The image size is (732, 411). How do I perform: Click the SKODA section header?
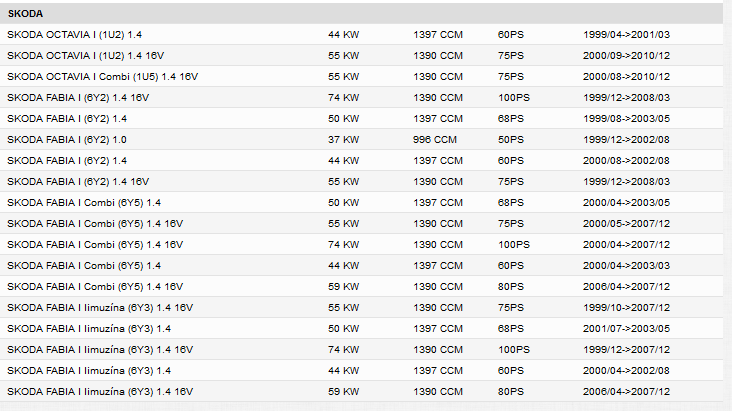coord(361,14)
